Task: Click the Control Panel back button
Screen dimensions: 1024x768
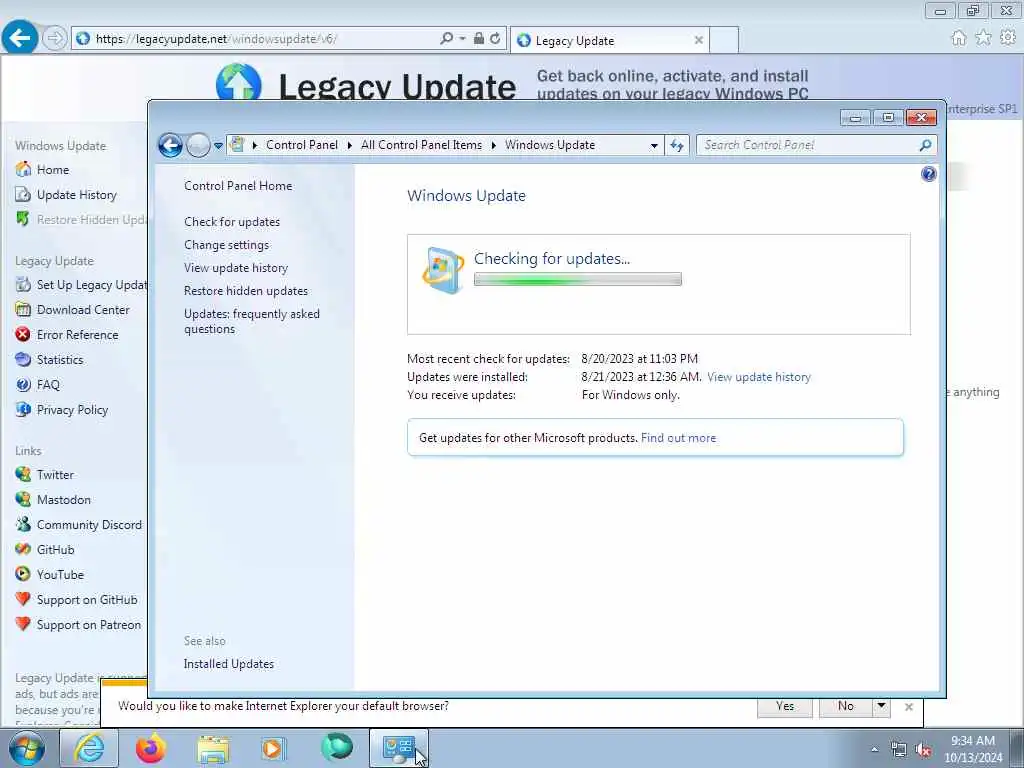Action: [170, 145]
